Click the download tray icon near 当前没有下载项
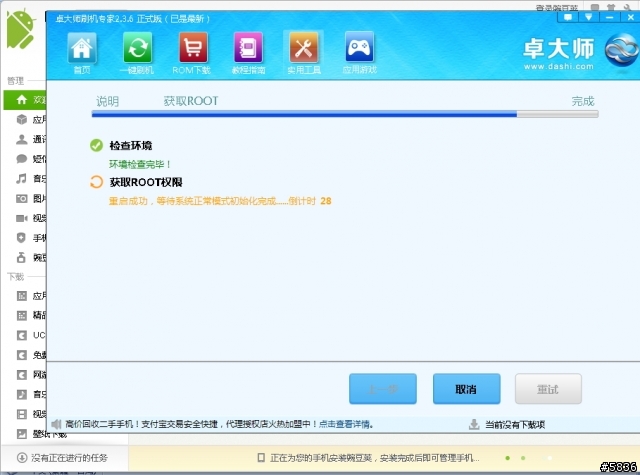 pyautogui.click(x=474, y=424)
